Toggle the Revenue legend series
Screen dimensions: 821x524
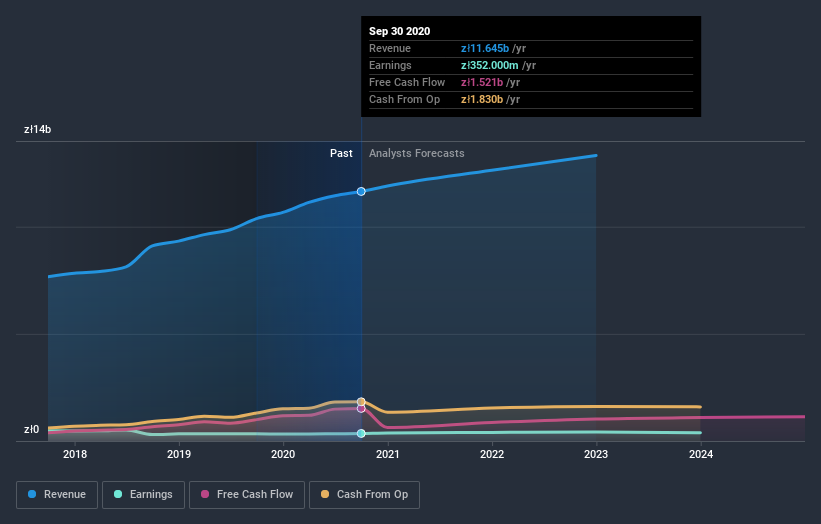pos(57,495)
